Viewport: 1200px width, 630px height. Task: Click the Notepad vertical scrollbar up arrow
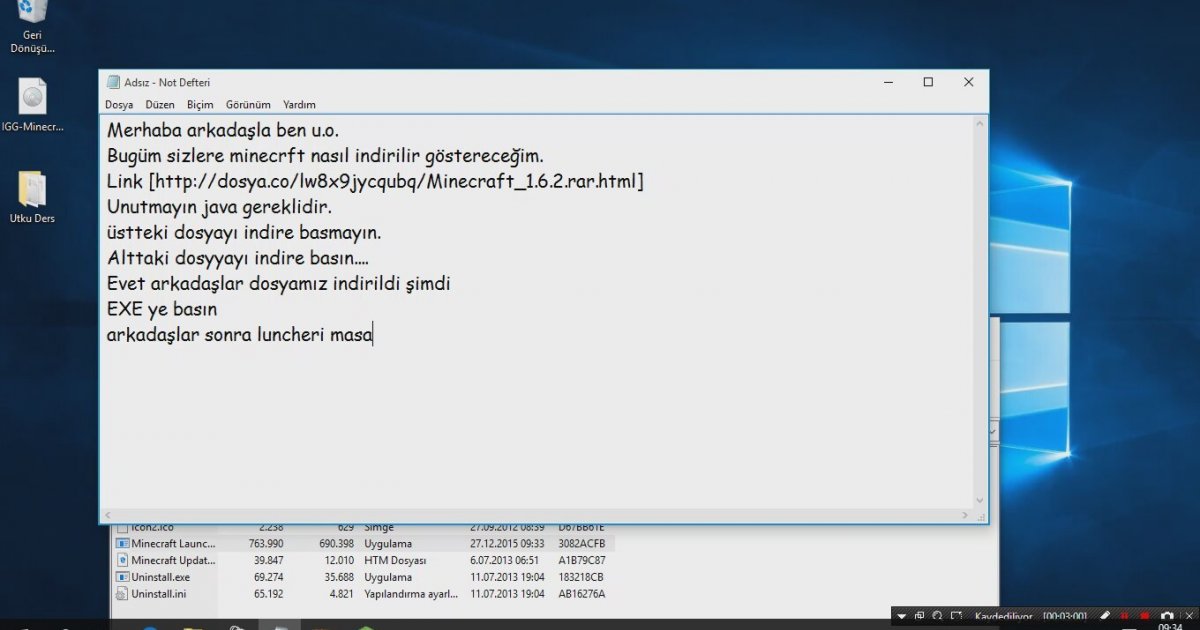[x=979, y=123]
